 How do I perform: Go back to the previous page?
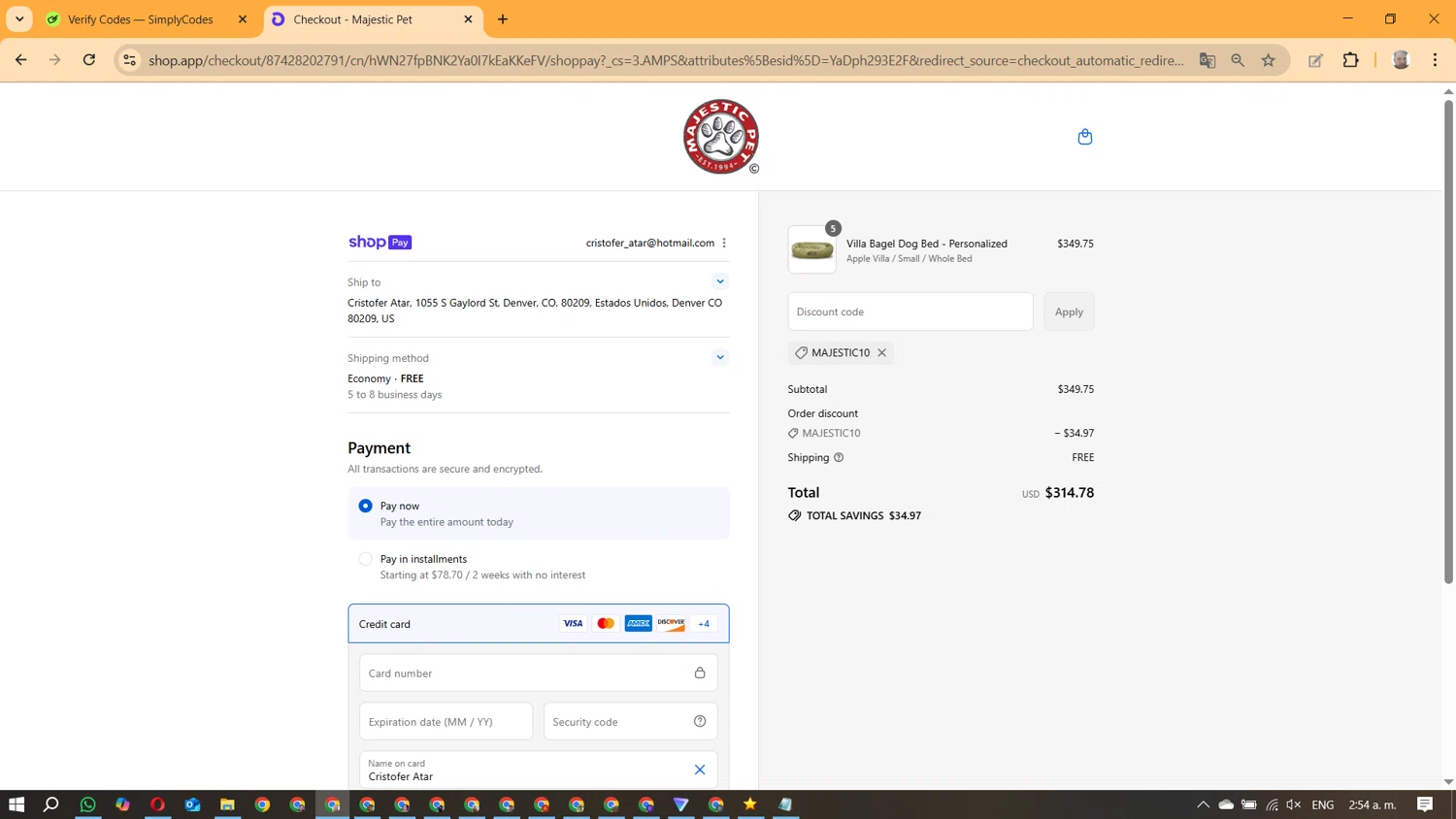click(21, 60)
